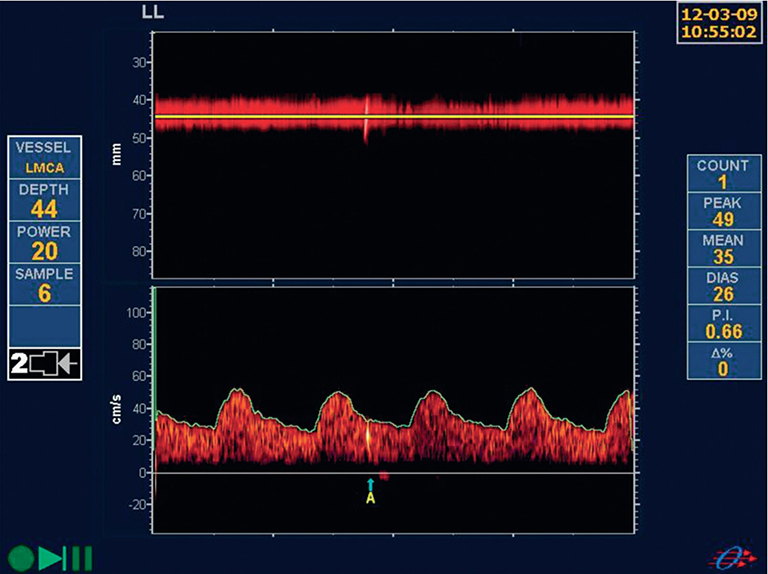Select the POWER 20 field
This screenshot has height=574, width=768.
pos(45,242)
